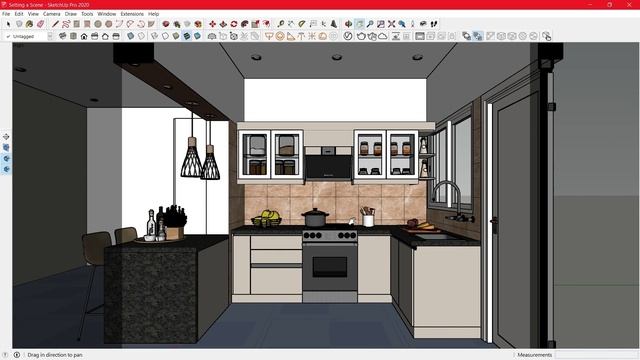This screenshot has width=640, height=360.
Task: Select the Pan hand tool
Action: tap(359, 24)
